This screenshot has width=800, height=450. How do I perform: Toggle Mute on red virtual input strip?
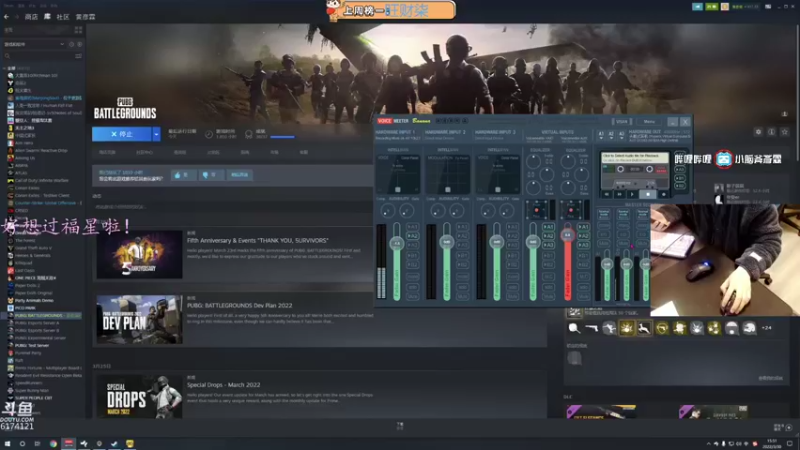pos(583,296)
